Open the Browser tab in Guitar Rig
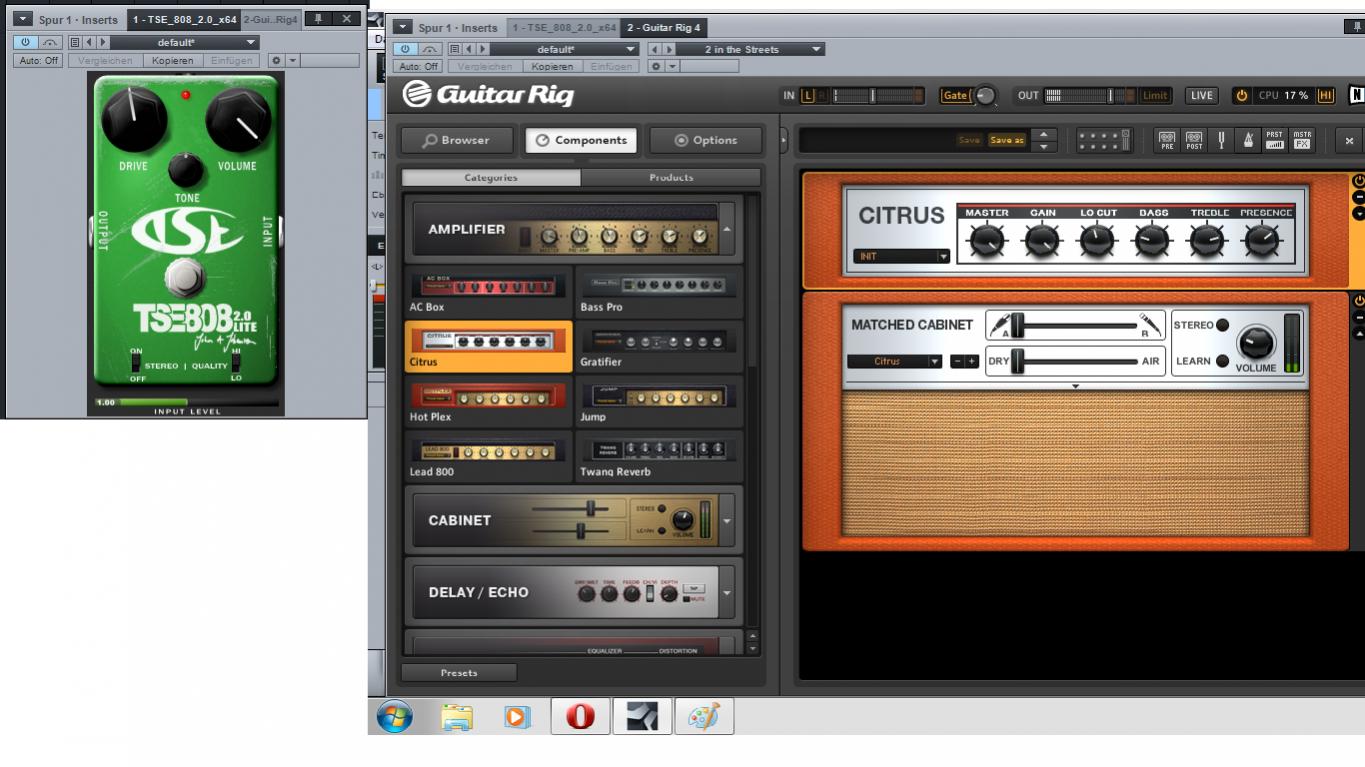Screen dimensions: 1365x767 pyautogui.click(x=457, y=140)
